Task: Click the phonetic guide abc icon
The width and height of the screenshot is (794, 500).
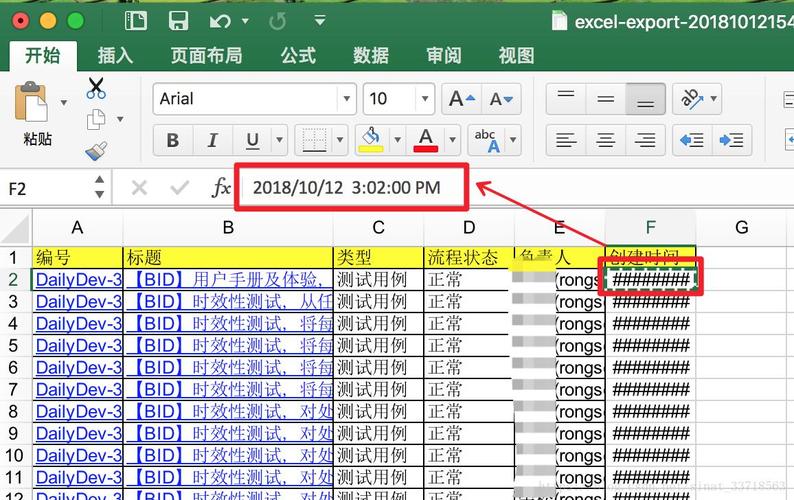Action: (x=487, y=140)
